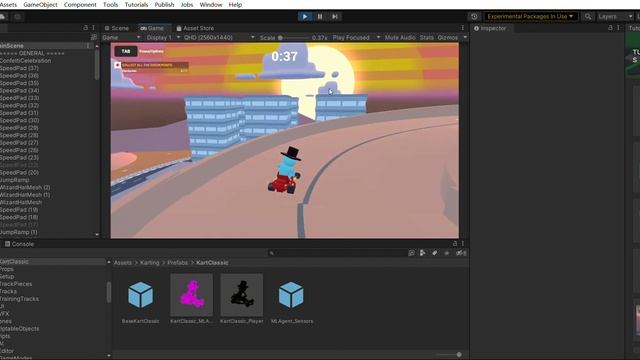Image resolution: width=640 pixels, height=360 pixels.
Task: Open the Hierarchy panel three-dot menu
Action: [x=93, y=28]
